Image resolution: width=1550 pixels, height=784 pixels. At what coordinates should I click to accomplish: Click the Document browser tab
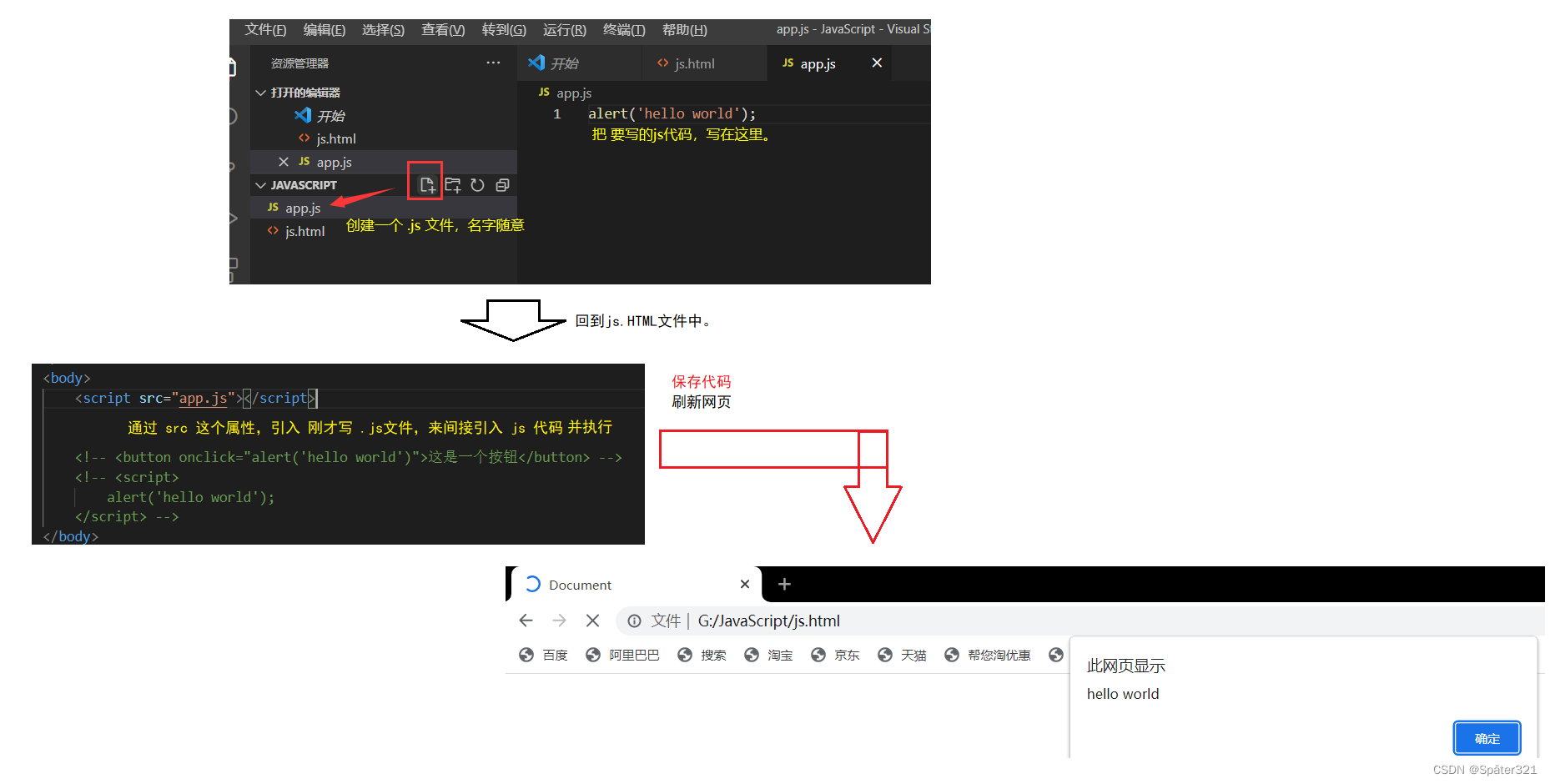click(x=634, y=585)
